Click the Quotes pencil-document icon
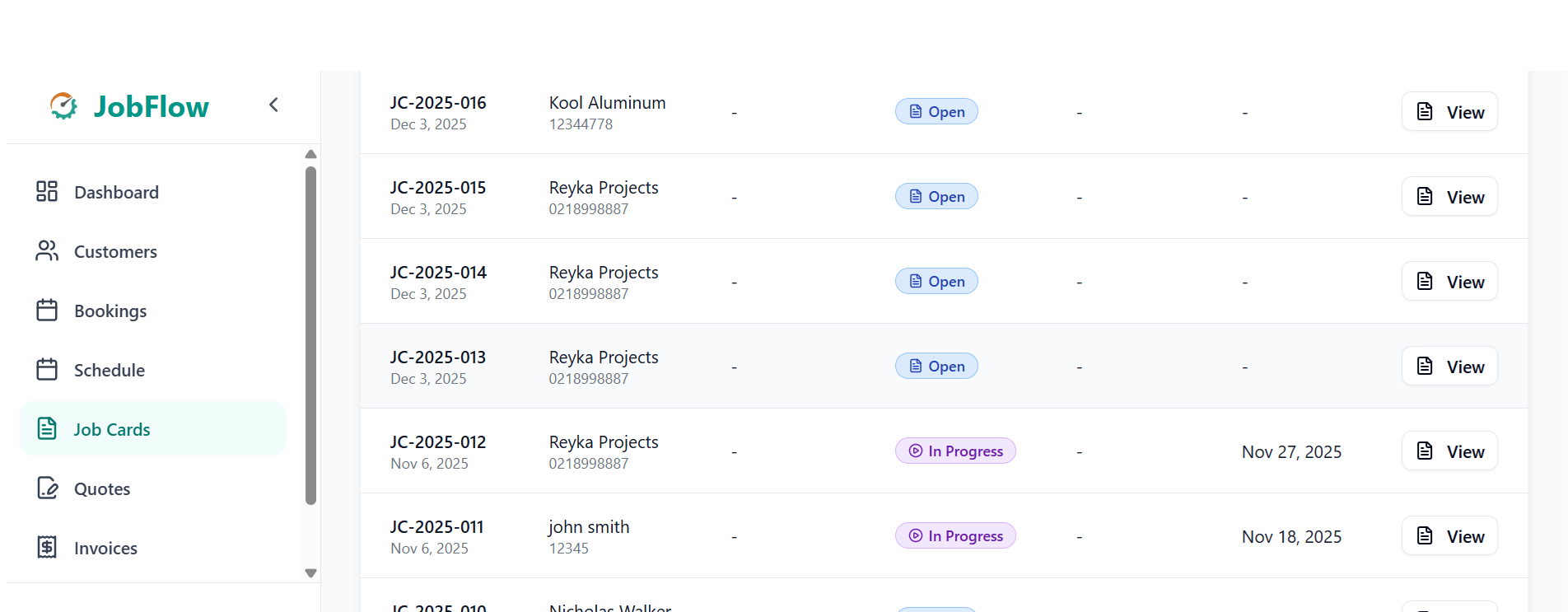This screenshot has width=1568, height=612. (47, 488)
